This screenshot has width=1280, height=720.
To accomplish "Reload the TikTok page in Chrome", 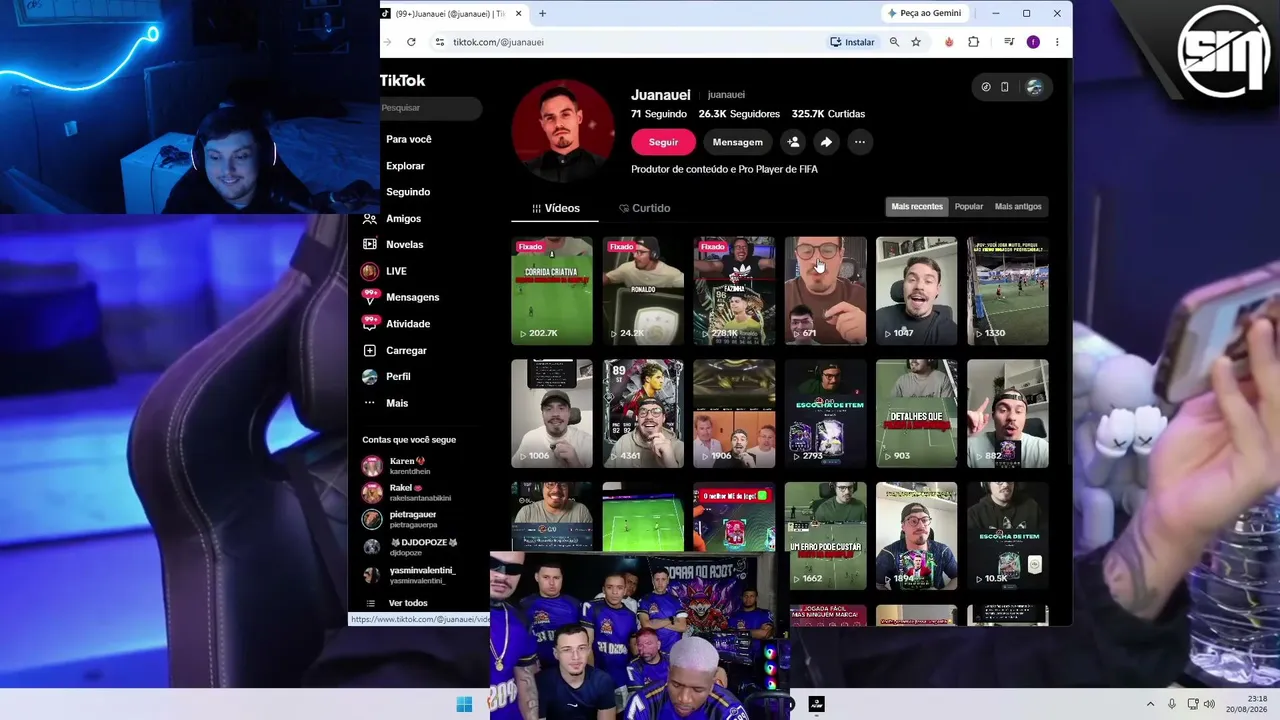I will [x=411, y=42].
